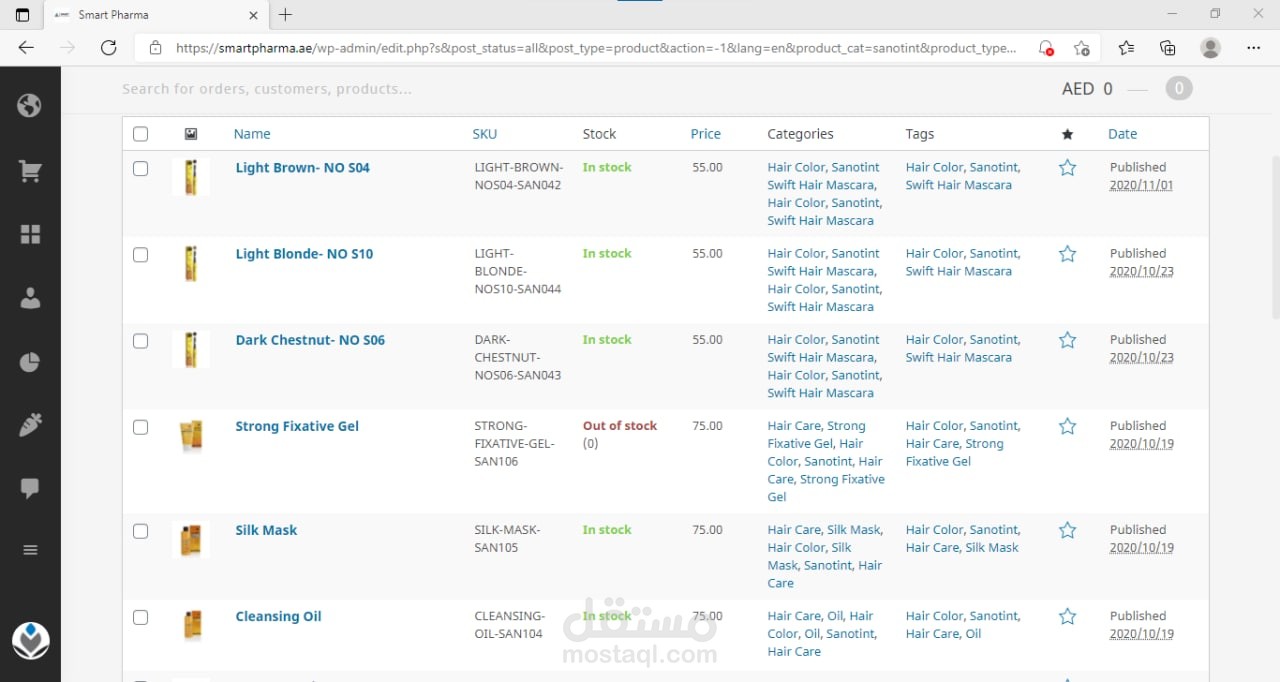The width and height of the screenshot is (1280, 682).
Task: Click the Out of stock status text
Action: coord(620,426)
